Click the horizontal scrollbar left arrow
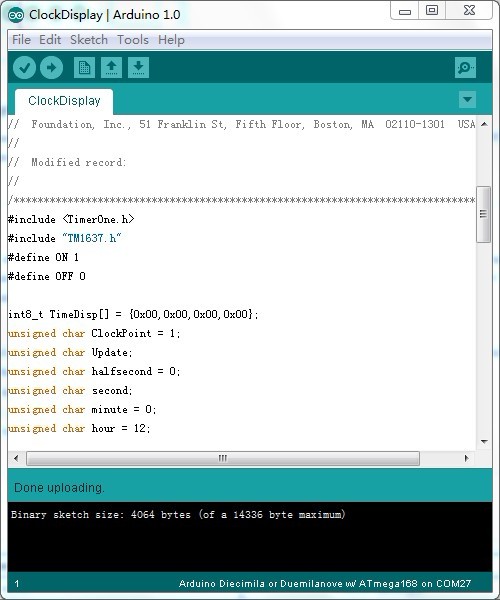 (16, 458)
